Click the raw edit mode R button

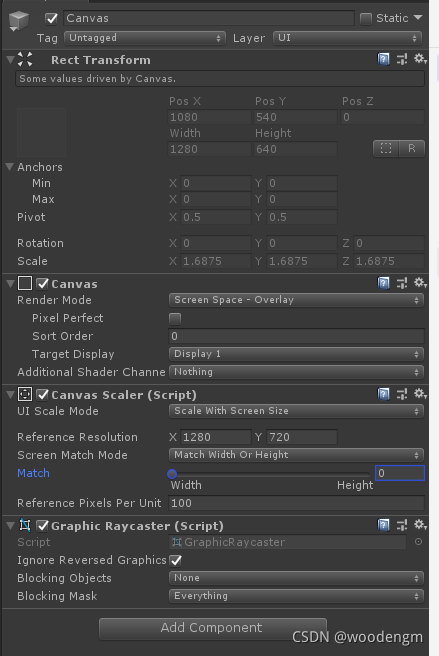tap(412, 149)
